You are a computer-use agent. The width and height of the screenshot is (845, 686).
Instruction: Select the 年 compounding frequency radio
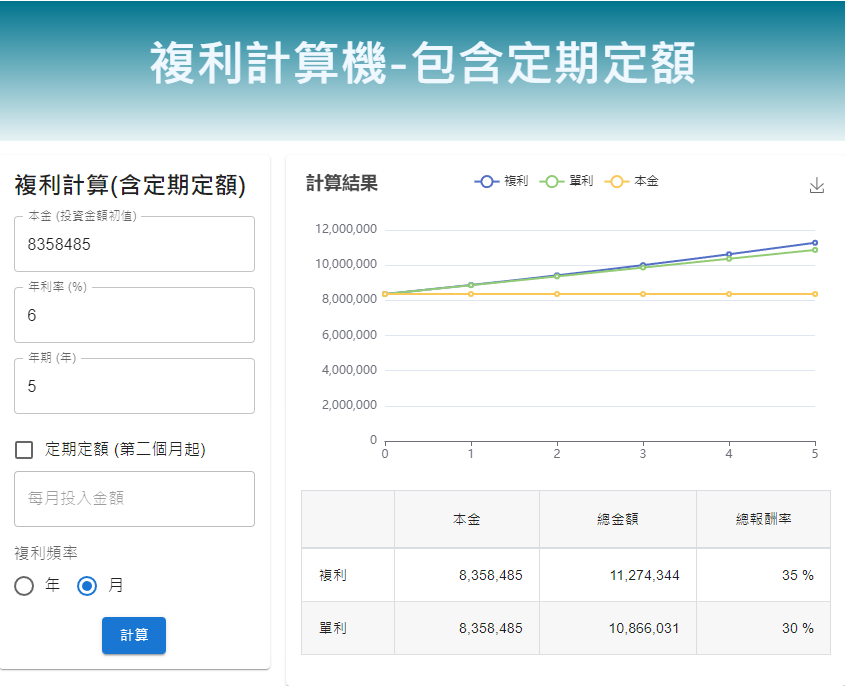25,586
